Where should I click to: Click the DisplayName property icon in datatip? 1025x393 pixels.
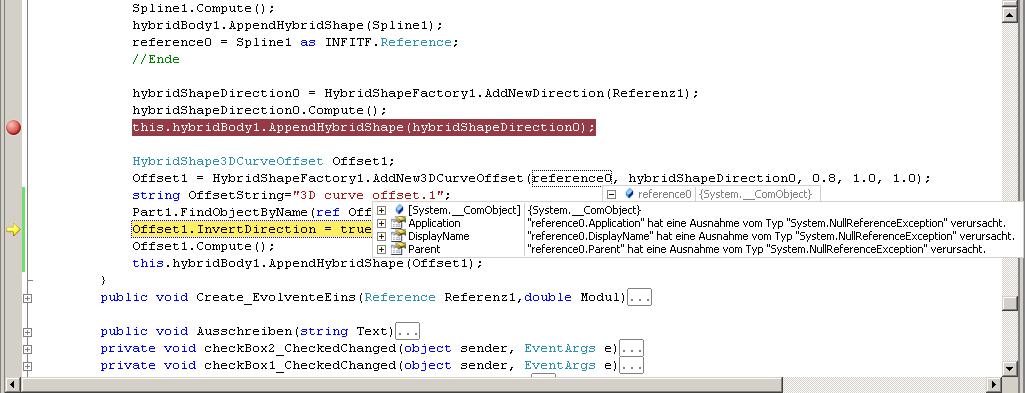(398, 236)
